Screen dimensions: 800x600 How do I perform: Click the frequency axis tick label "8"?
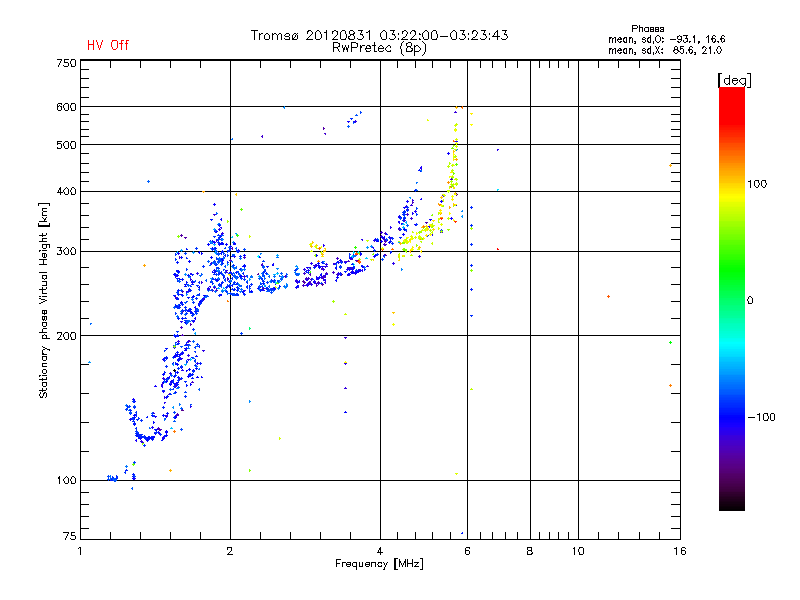click(x=530, y=551)
